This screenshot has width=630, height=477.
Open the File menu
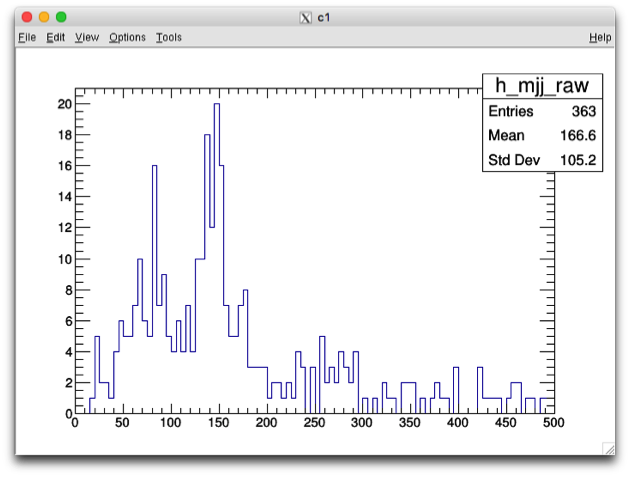click(27, 37)
